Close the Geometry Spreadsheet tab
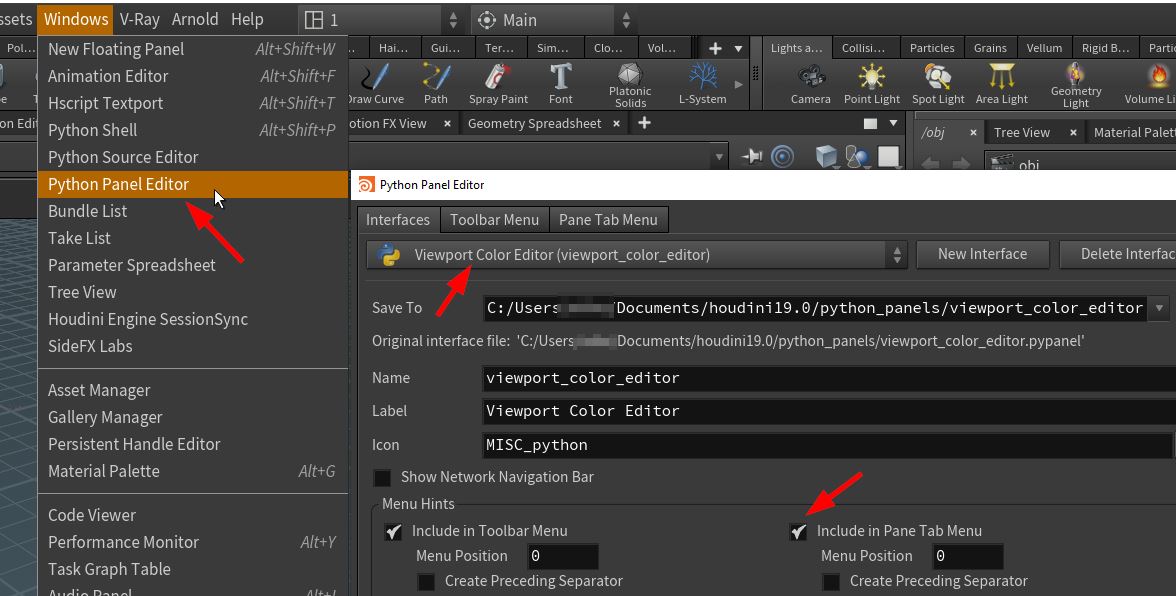 tap(616, 124)
